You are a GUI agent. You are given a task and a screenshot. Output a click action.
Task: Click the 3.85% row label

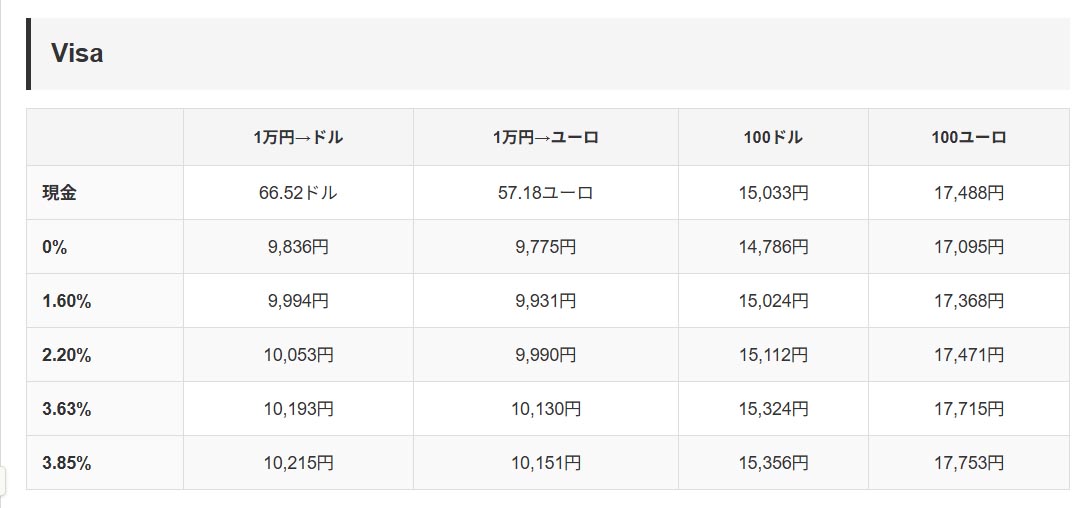click(x=66, y=463)
